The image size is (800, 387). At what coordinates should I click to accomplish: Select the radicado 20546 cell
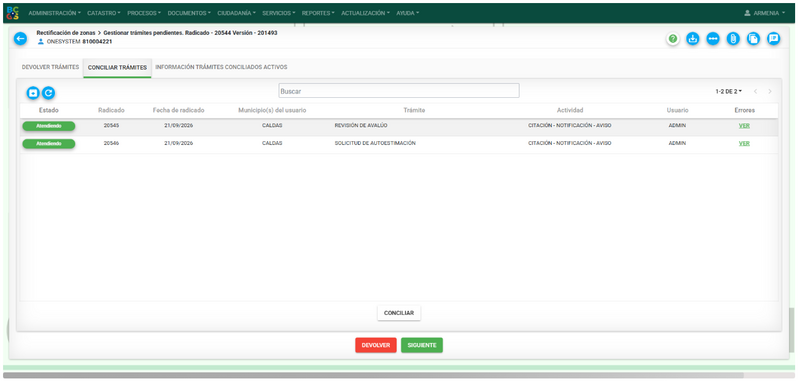[111, 143]
